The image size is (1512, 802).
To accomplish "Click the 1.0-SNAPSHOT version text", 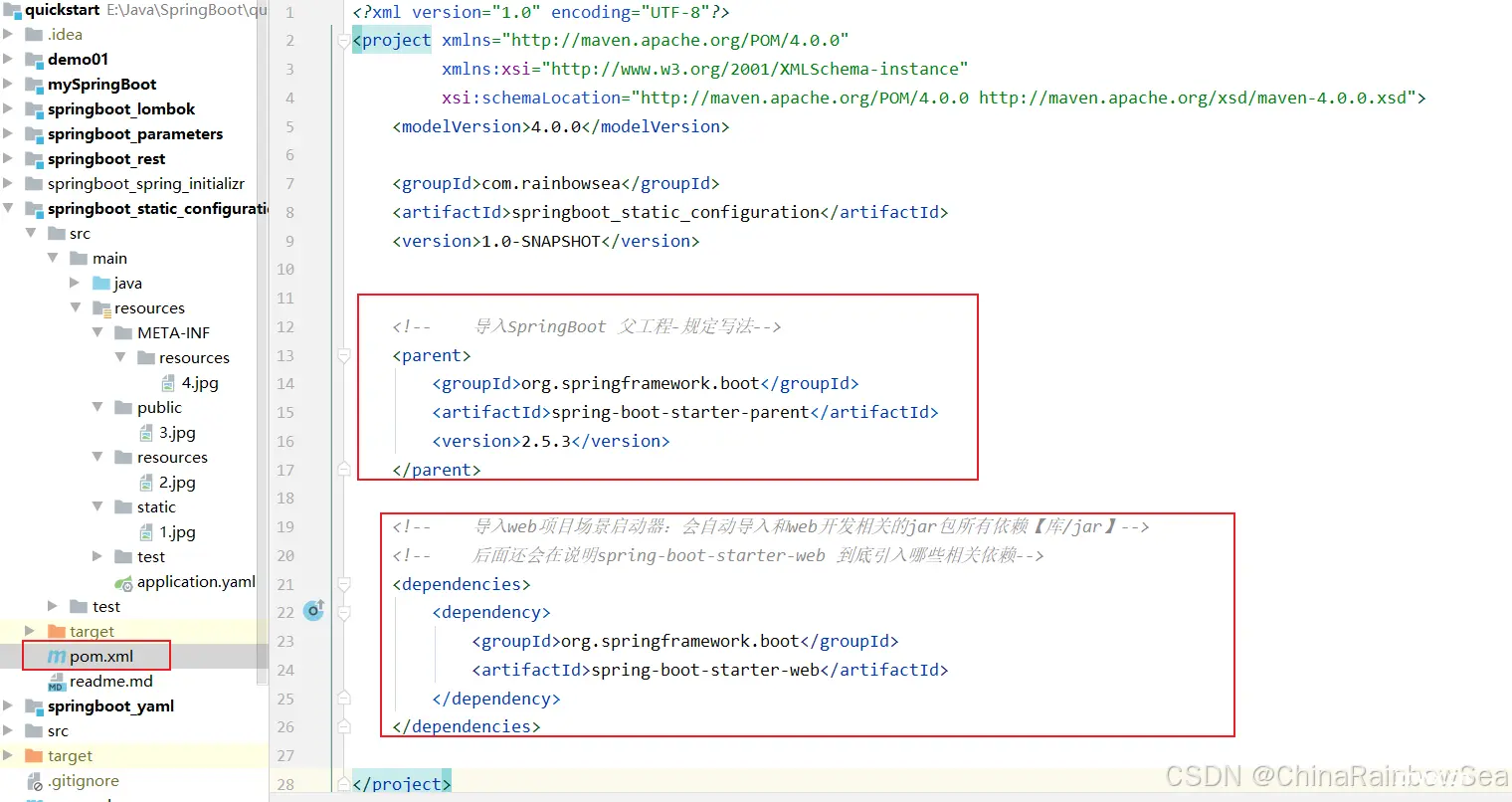I will [541, 241].
